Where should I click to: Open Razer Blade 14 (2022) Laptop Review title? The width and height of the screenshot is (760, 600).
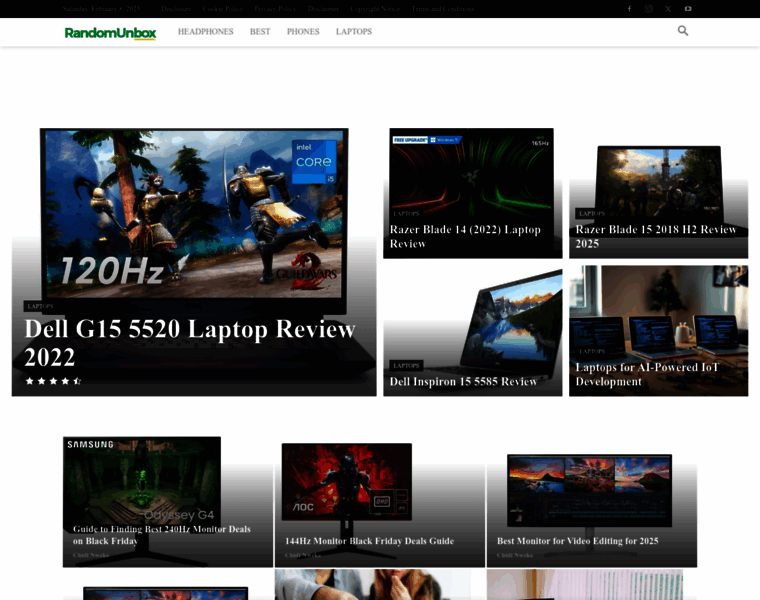point(465,237)
